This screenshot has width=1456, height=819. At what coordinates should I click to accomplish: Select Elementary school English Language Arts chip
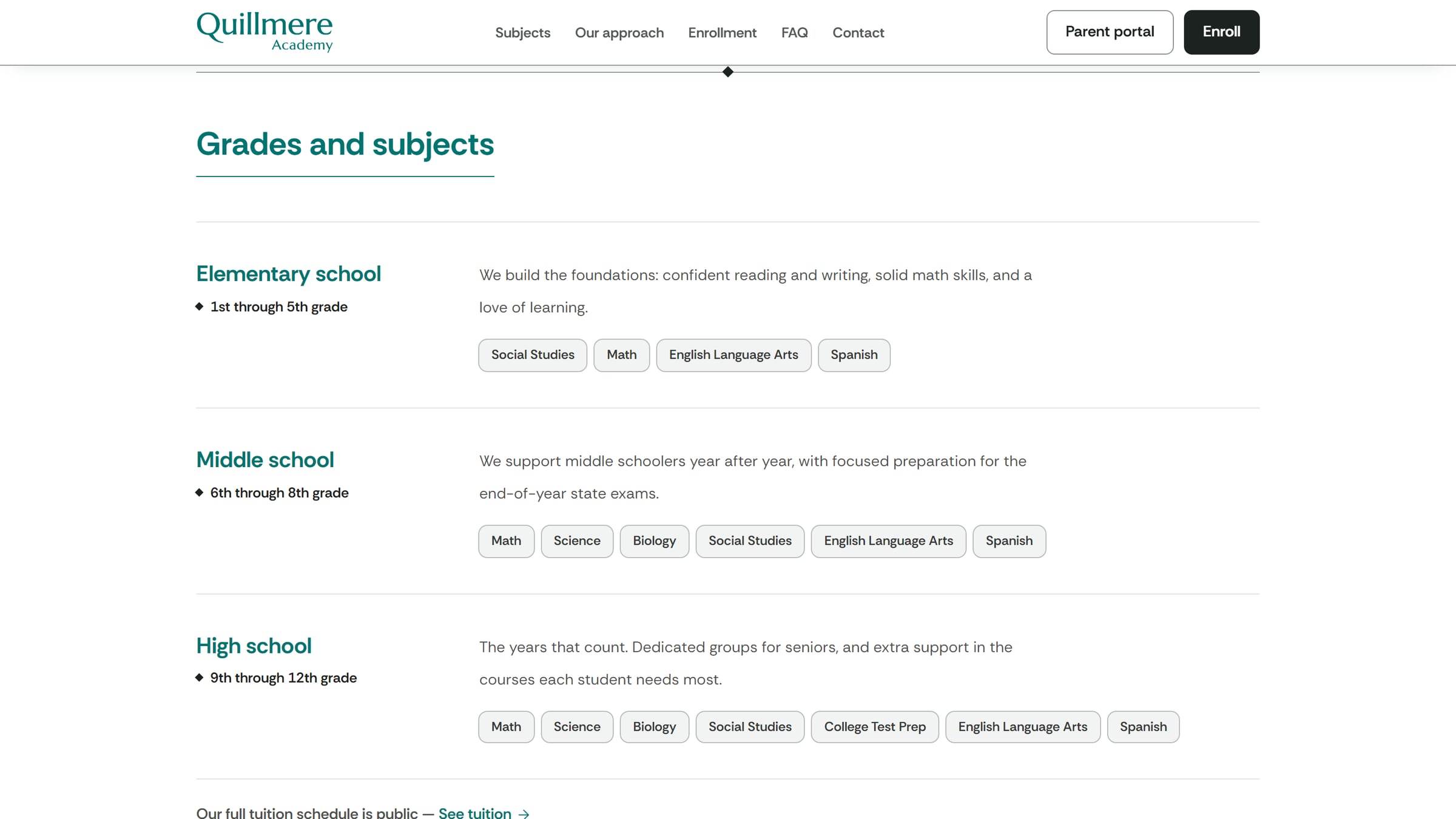tap(733, 355)
